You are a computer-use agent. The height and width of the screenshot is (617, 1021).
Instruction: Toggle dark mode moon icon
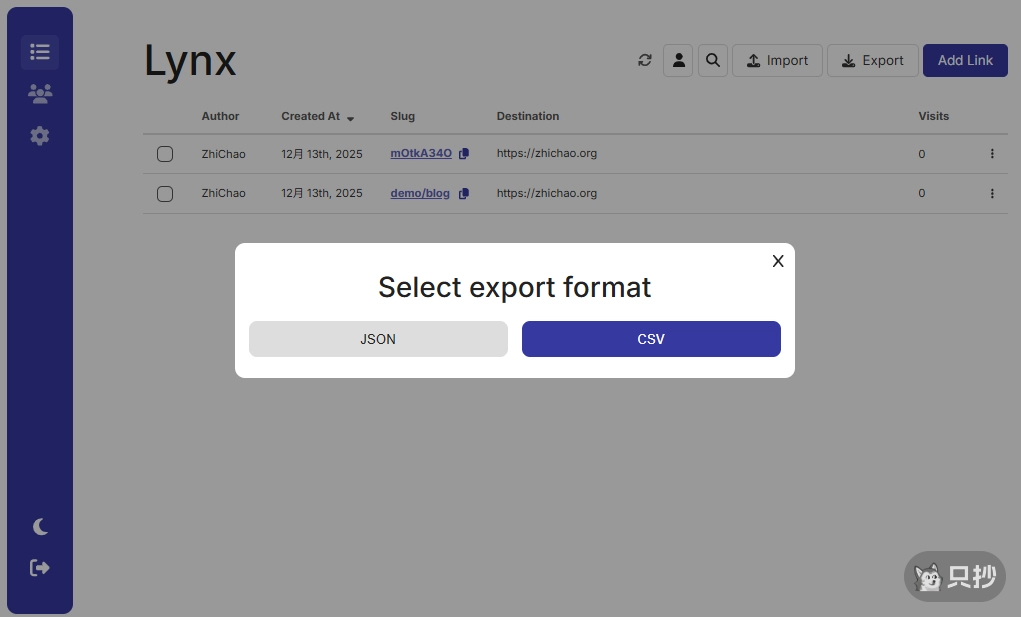[40, 527]
